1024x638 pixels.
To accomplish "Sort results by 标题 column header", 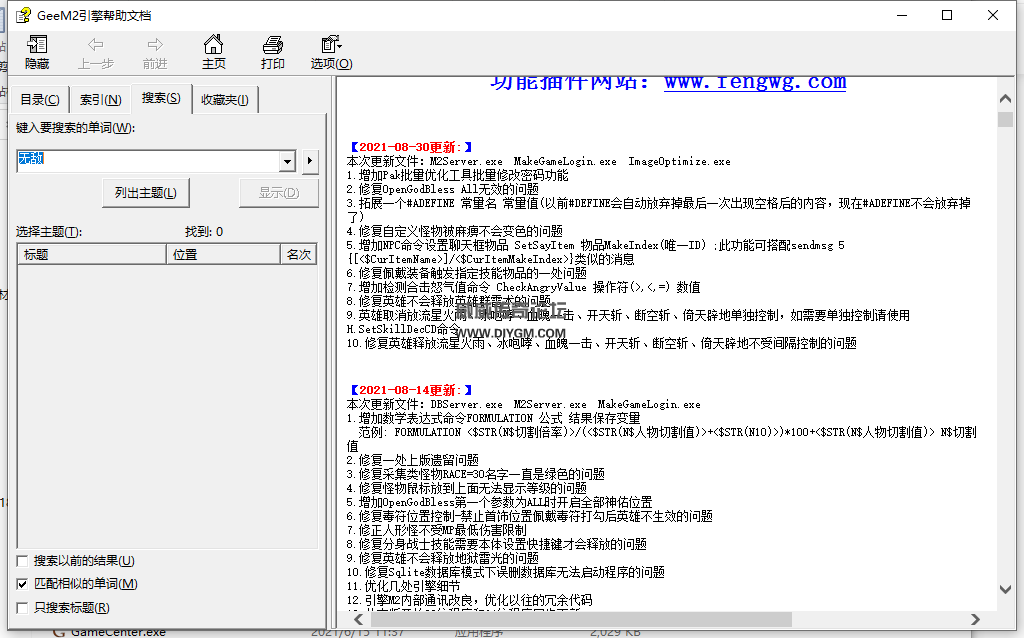I will click(91, 255).
